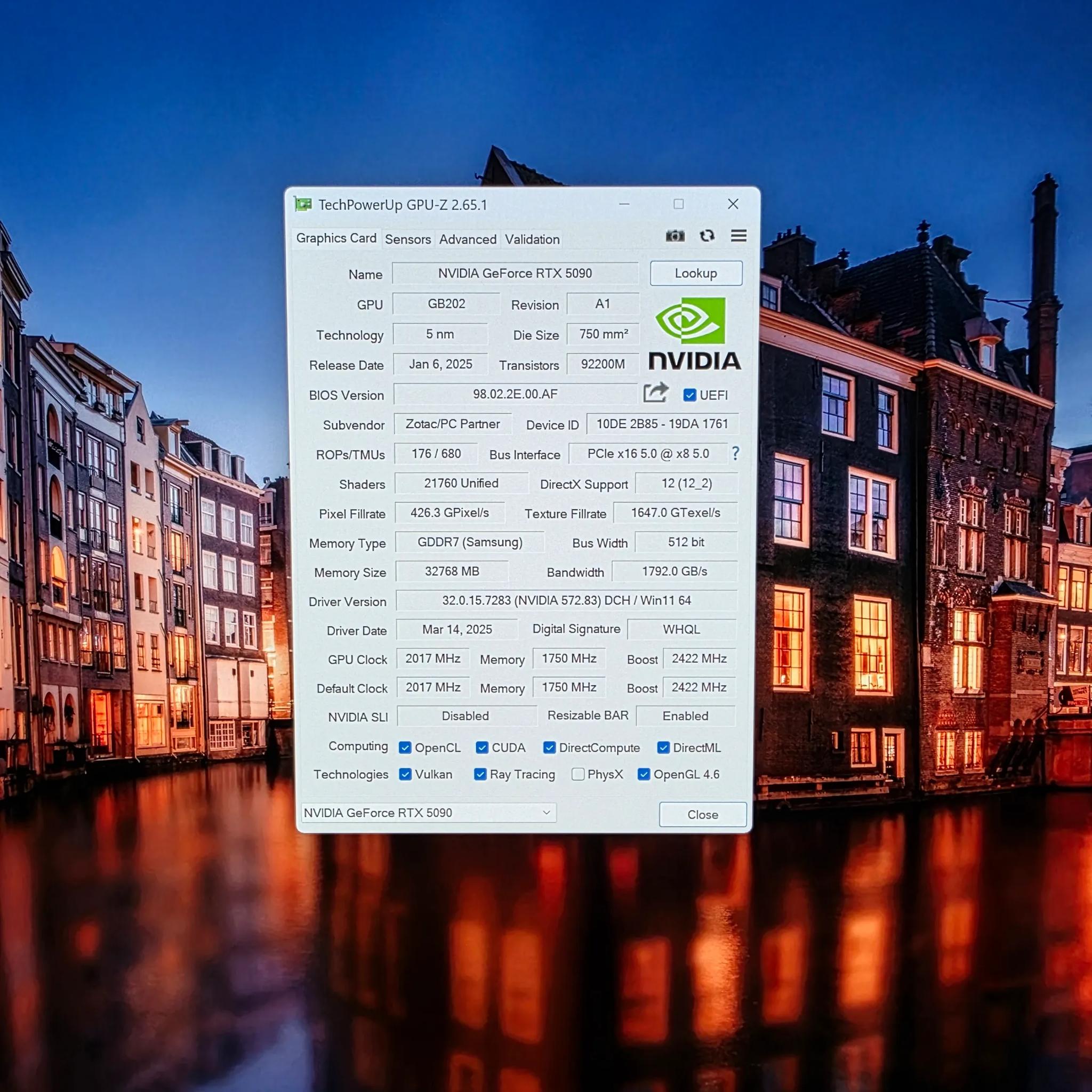Click the Pixel Fillrate field 426.3 GPixel/s
This screenshot has width=1092, height=1092.
point(449,512)
